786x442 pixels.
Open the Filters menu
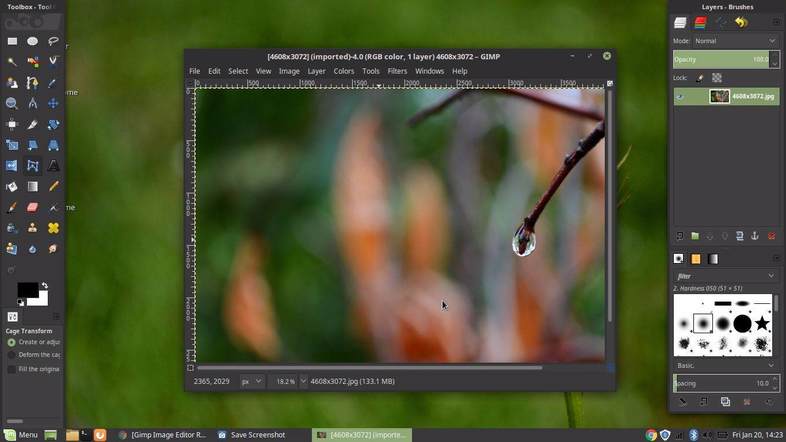click(397, 71)
